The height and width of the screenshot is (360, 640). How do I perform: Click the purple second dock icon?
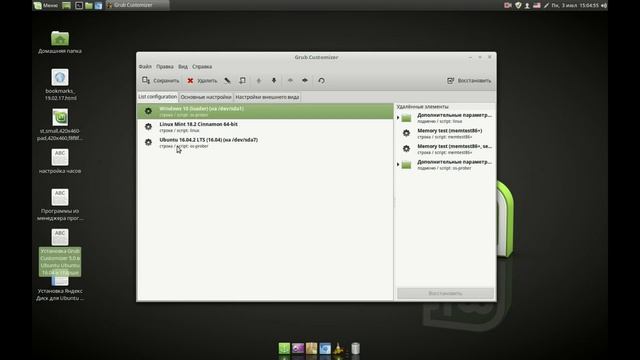[298, 348]
